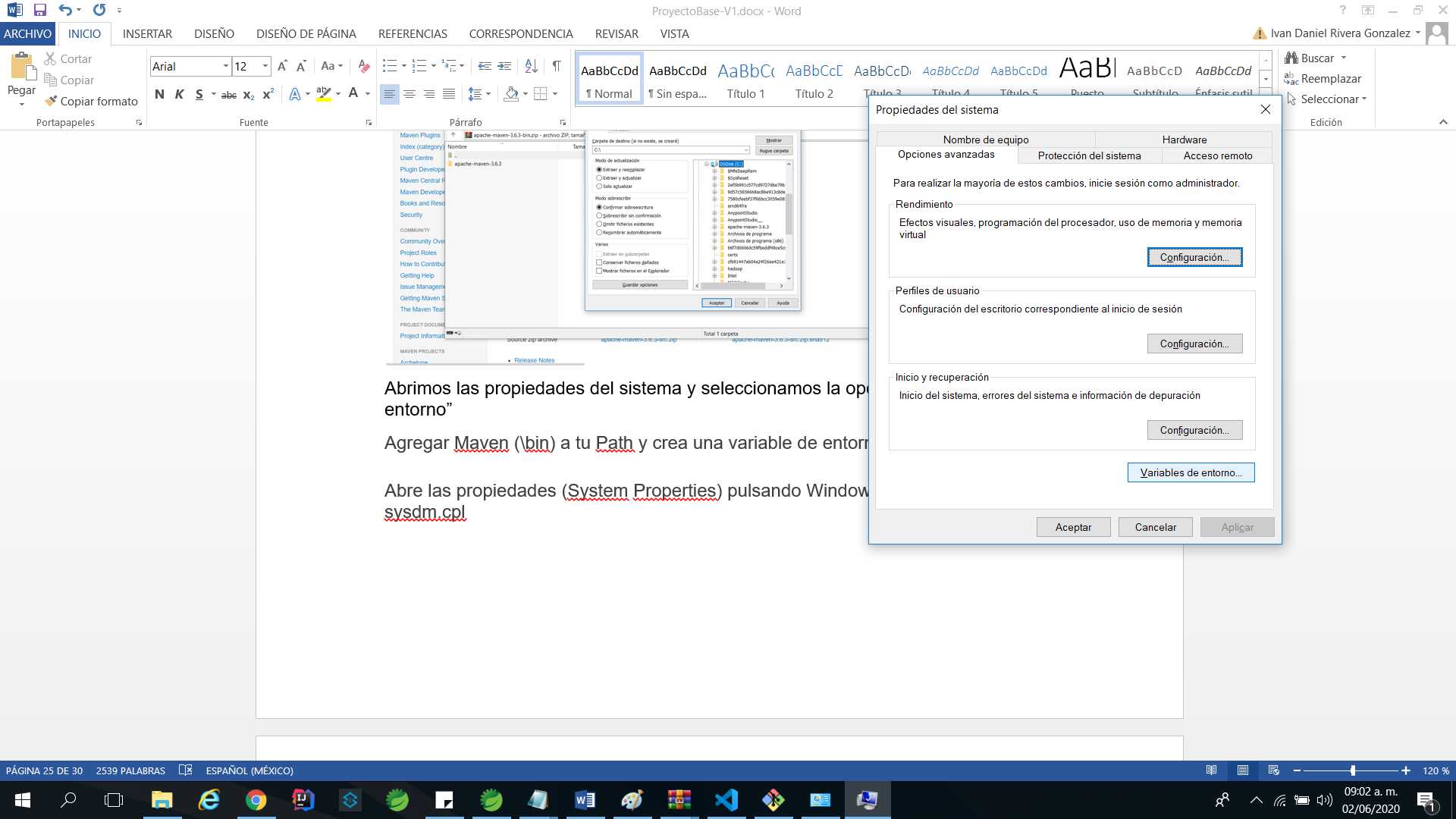Click the sort ascending A-Z icon

tap(532, 66)
